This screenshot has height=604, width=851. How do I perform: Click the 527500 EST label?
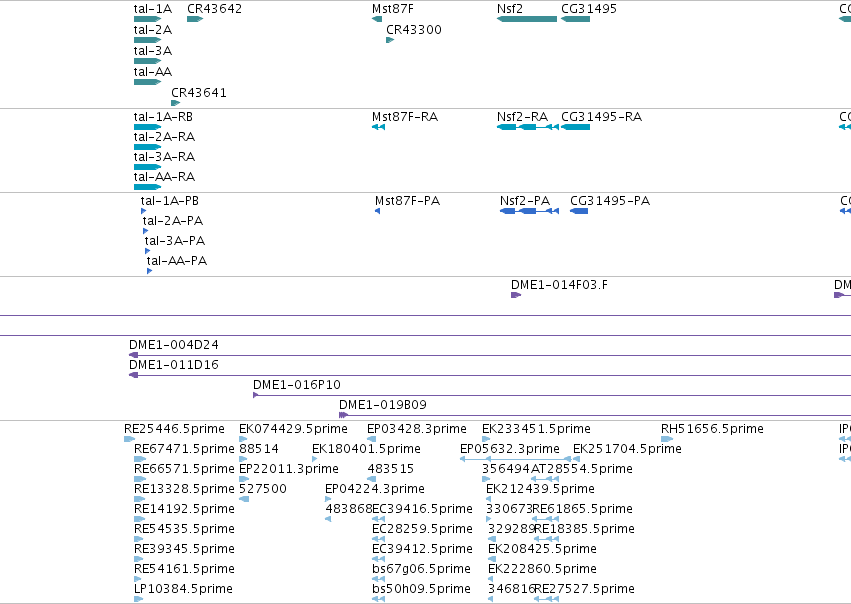[x=263, y=489]
